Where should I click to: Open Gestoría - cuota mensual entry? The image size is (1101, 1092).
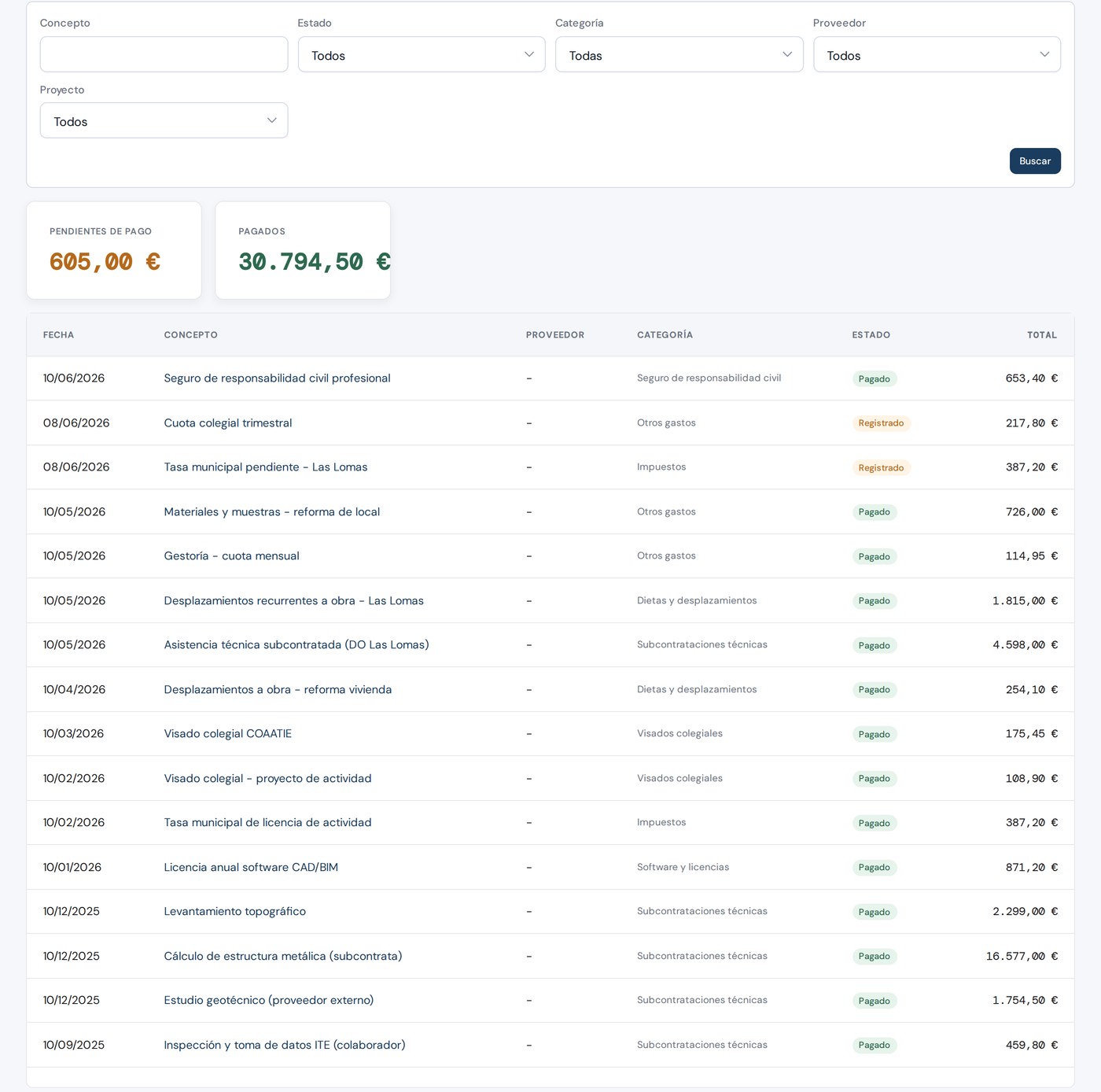click(231, 556)
